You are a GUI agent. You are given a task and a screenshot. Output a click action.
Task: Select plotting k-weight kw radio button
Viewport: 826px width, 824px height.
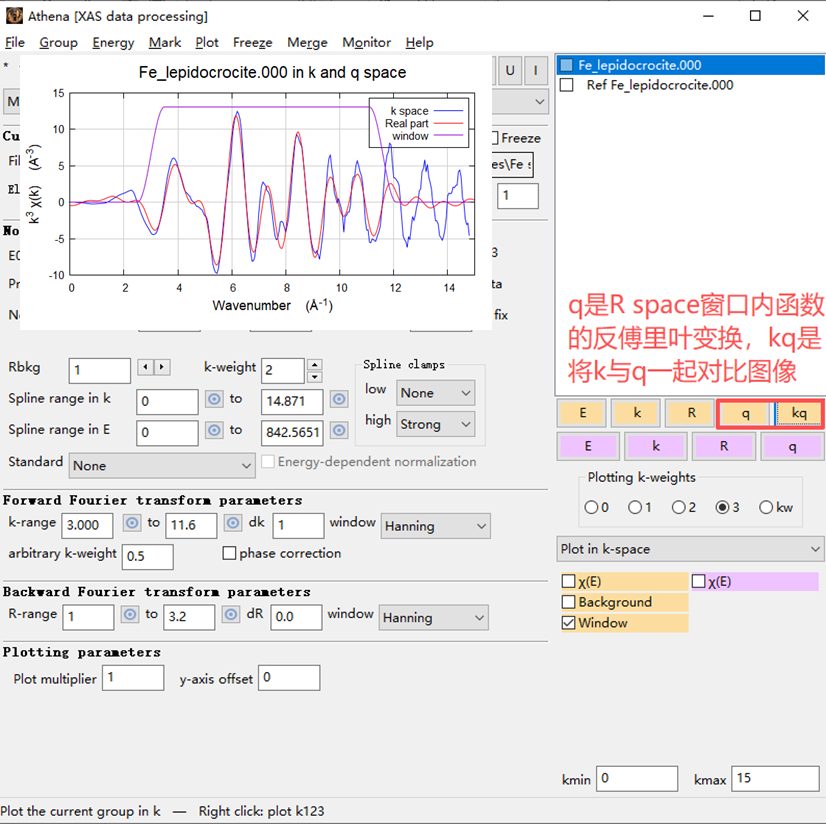point(766,507)
